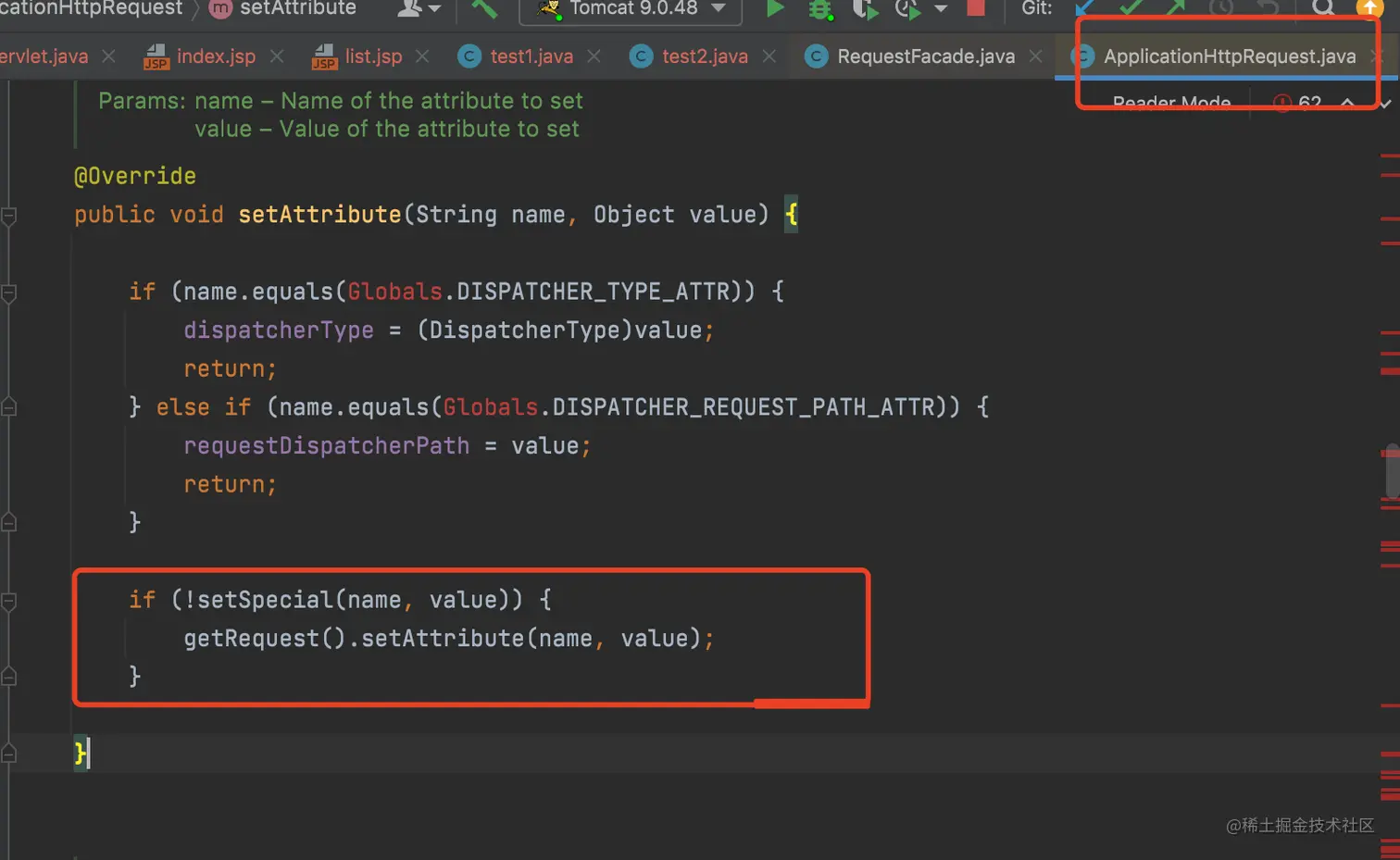Toggle Reader Mode in the editor

tap(1171, 102)
